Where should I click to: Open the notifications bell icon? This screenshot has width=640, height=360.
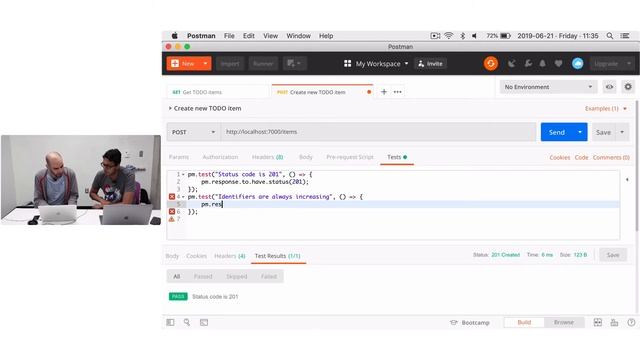point(542,64)
